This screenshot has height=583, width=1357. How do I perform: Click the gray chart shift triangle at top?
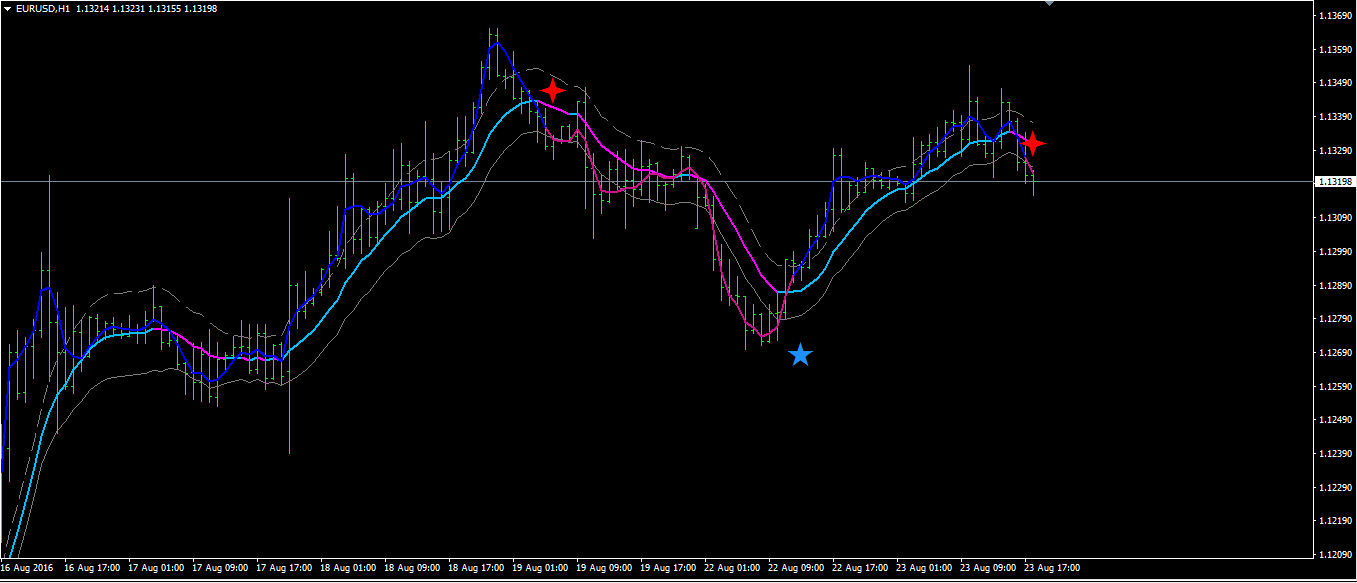tap(1048, 3)
